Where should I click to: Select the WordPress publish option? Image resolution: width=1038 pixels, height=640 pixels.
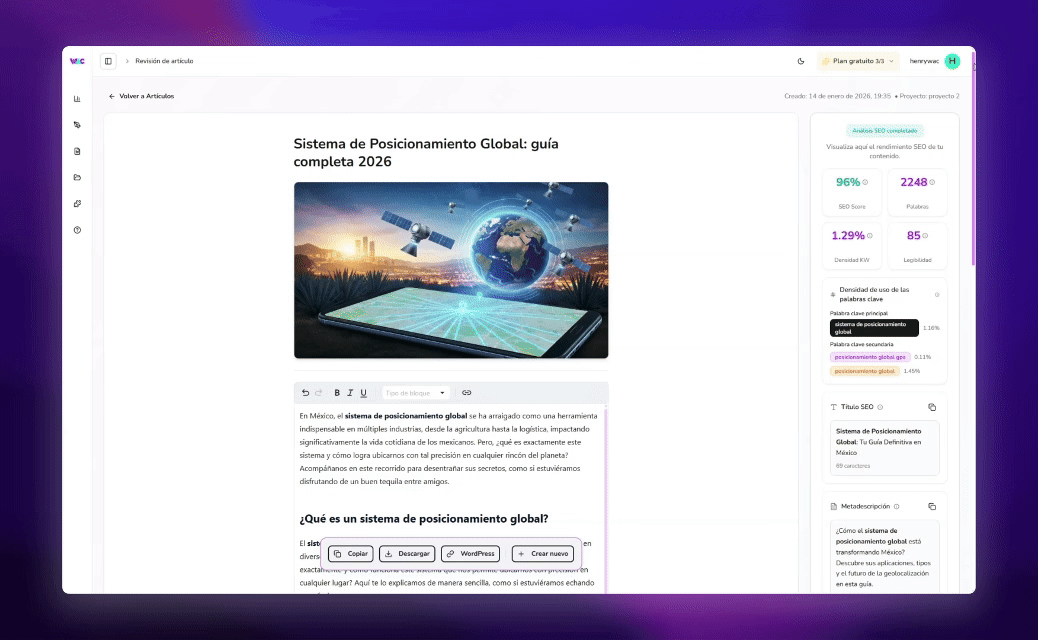[471, 554]
